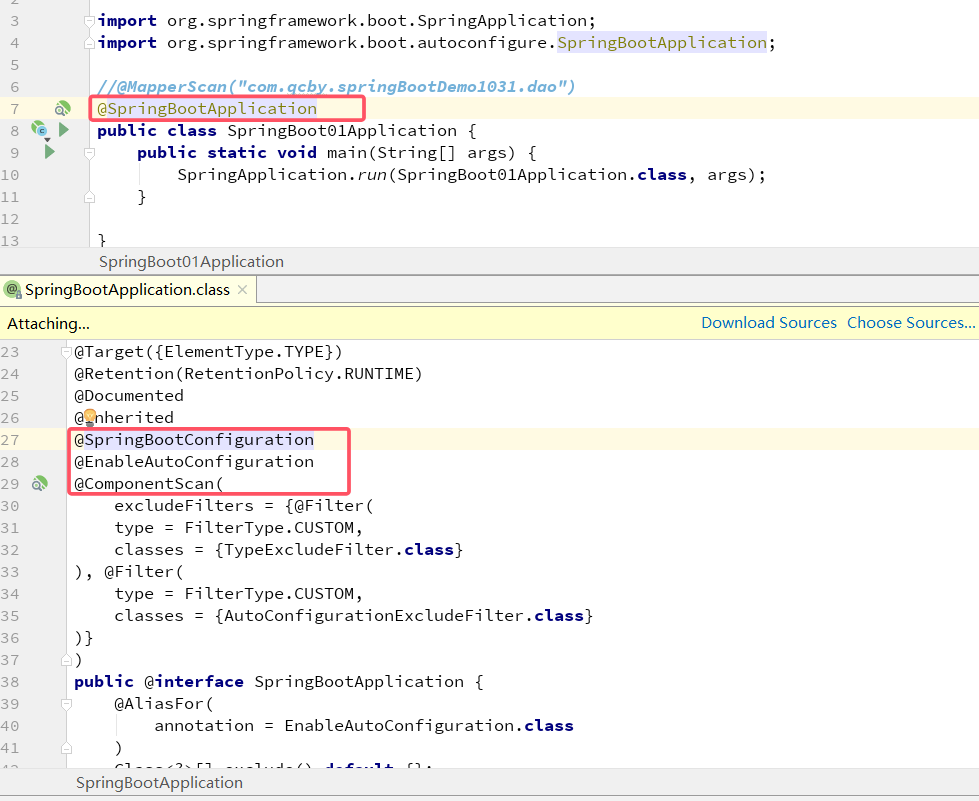Click EnableAutoConfiguration.class on line 40

coord(429,725)
